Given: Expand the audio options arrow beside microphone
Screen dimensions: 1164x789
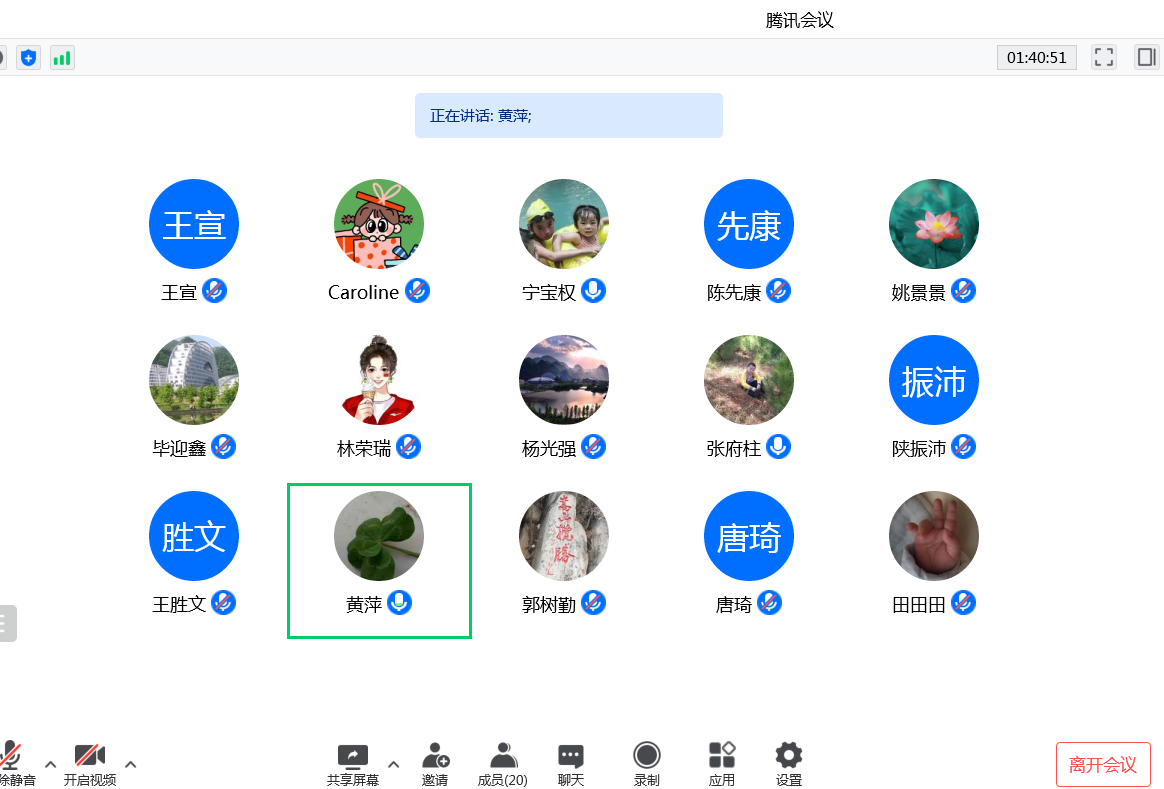Looking at the screenshot, I should 50,764.
